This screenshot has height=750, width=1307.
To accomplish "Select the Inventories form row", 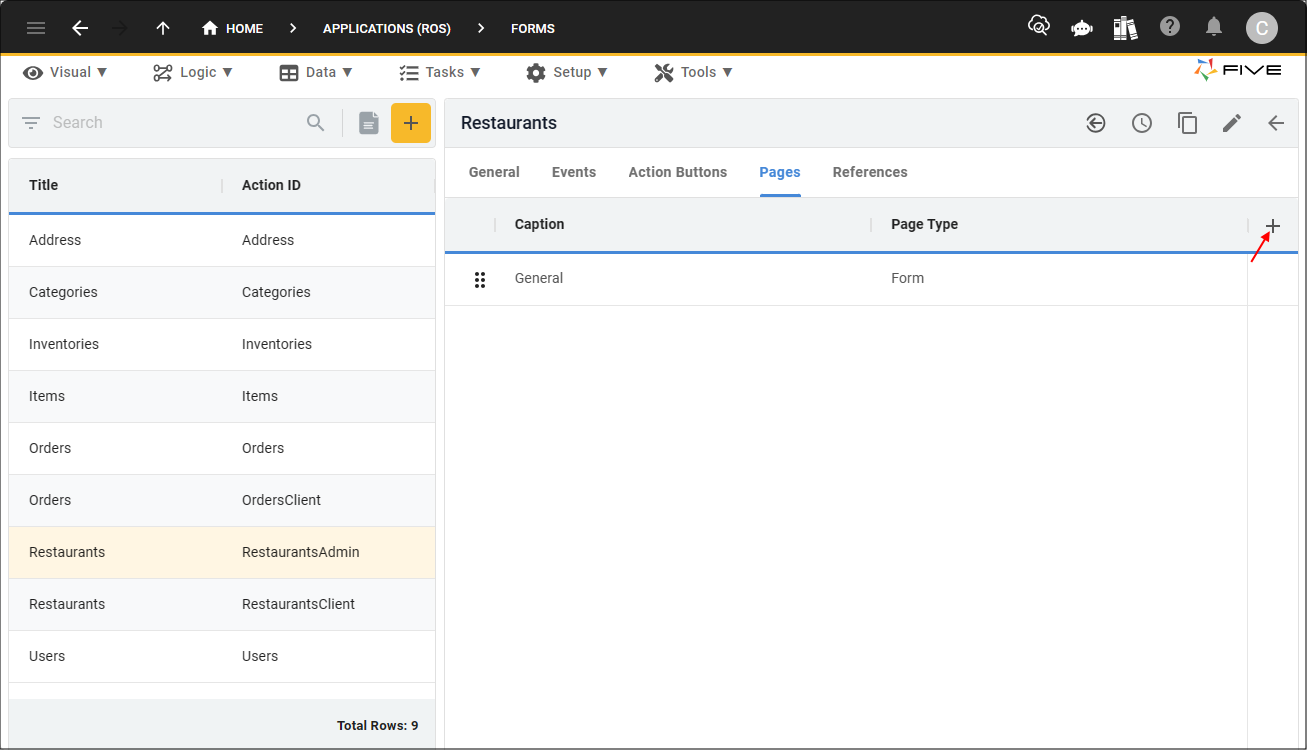I will pyautogui.click(x=222, y=345).
